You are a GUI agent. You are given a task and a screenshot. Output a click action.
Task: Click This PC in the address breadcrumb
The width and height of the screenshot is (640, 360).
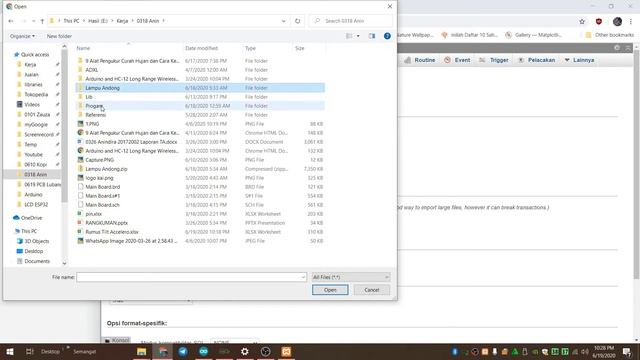point(71,21)
